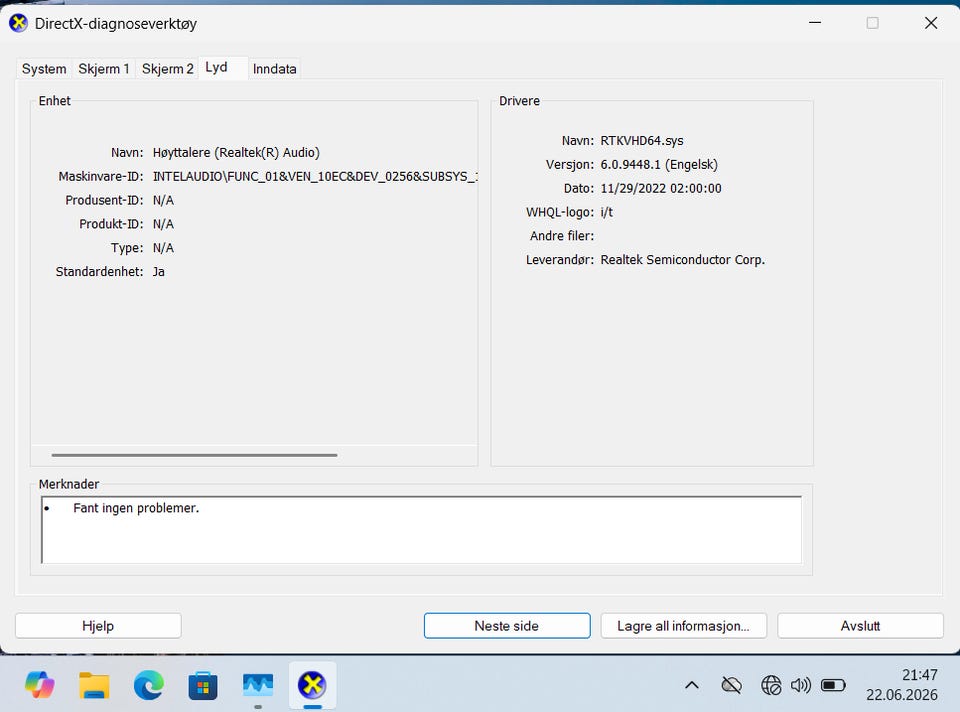Click the INTELAUDIO hardware ID value
The image size is (960, 712).
tap(315, 176)
